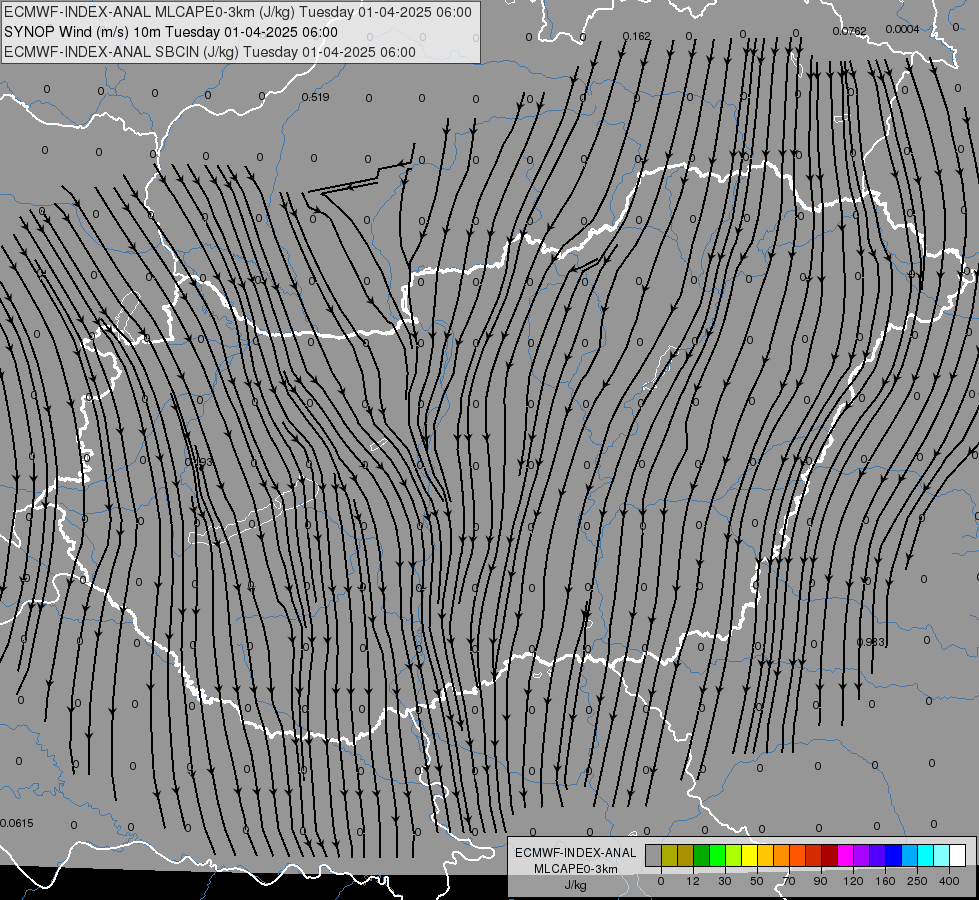Image resolution: width=979 pixels, height=900 pixels.
Task: Click legend scale value 160
Action: pyautogui.click(x=885, y=881)
